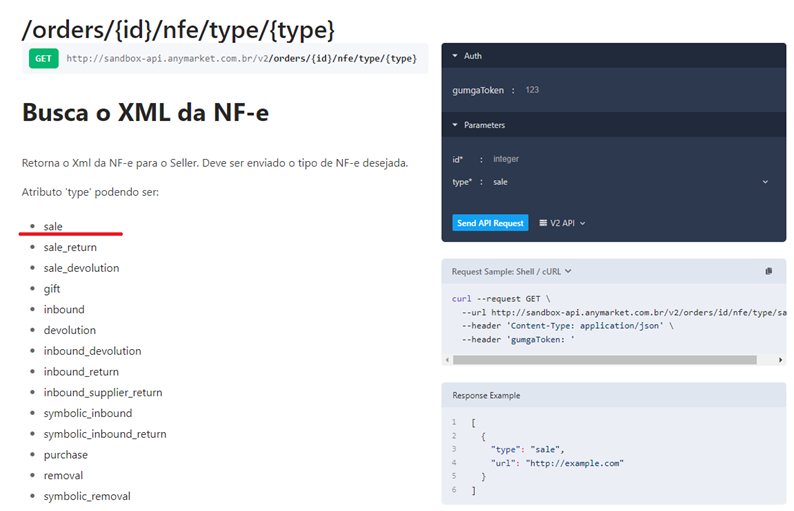Click the 'Retorna o Xml da NF-e' description
Screen dimensions: 794x511
(215, 163)
